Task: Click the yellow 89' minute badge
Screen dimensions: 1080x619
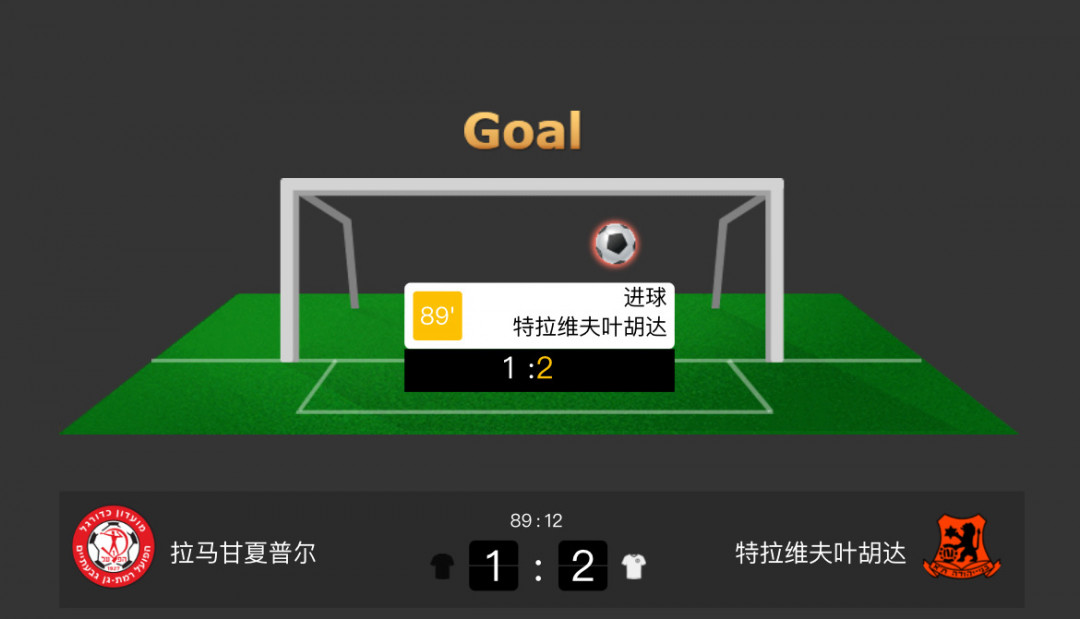Action: pyautogui.click(x=437, y=316)
